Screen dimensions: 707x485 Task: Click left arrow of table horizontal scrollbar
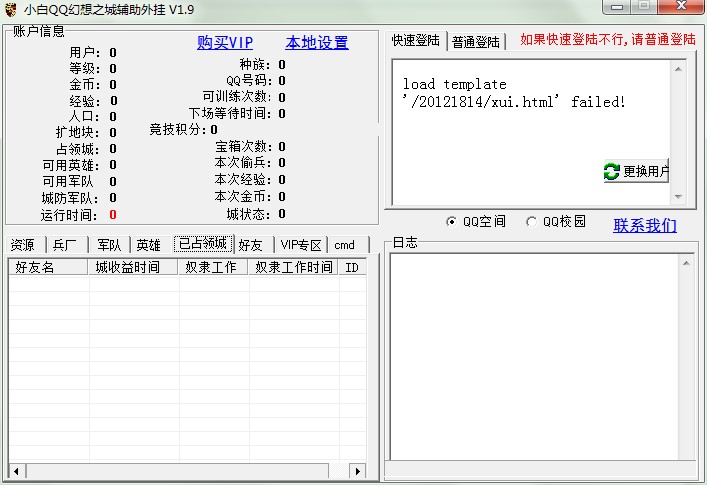tap(17, 471)
